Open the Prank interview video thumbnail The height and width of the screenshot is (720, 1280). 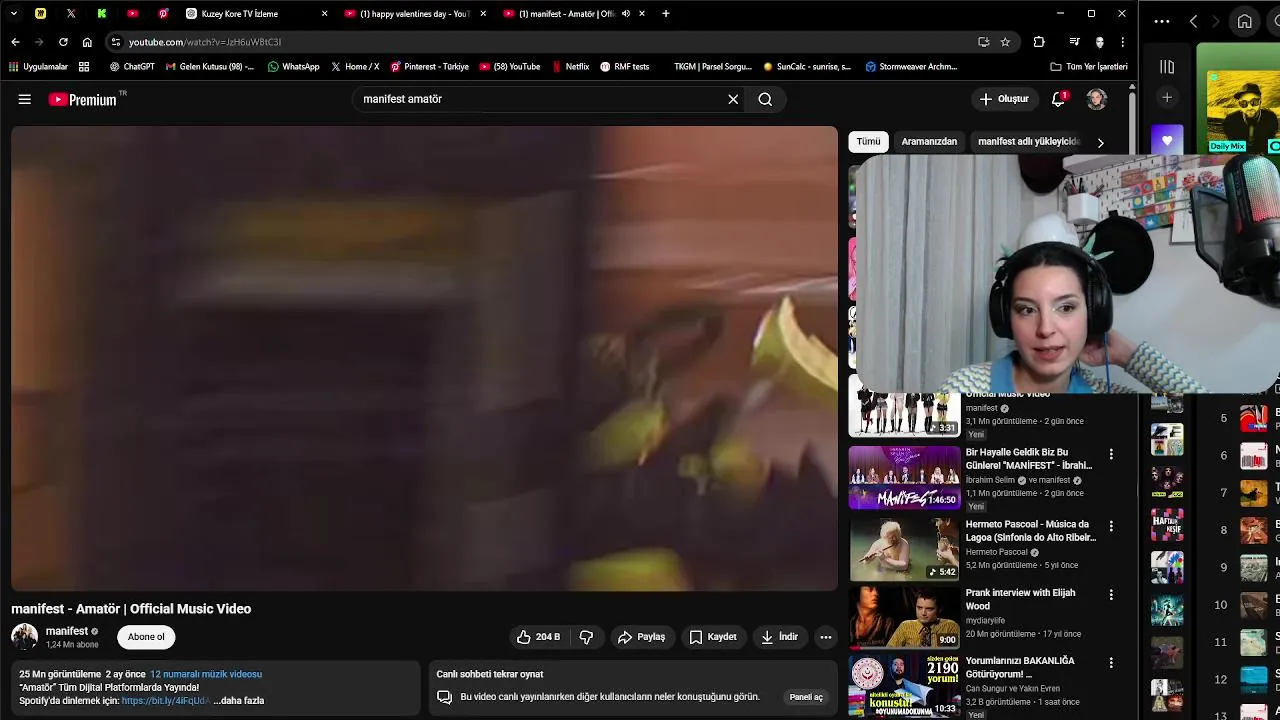tap(904, 617)
